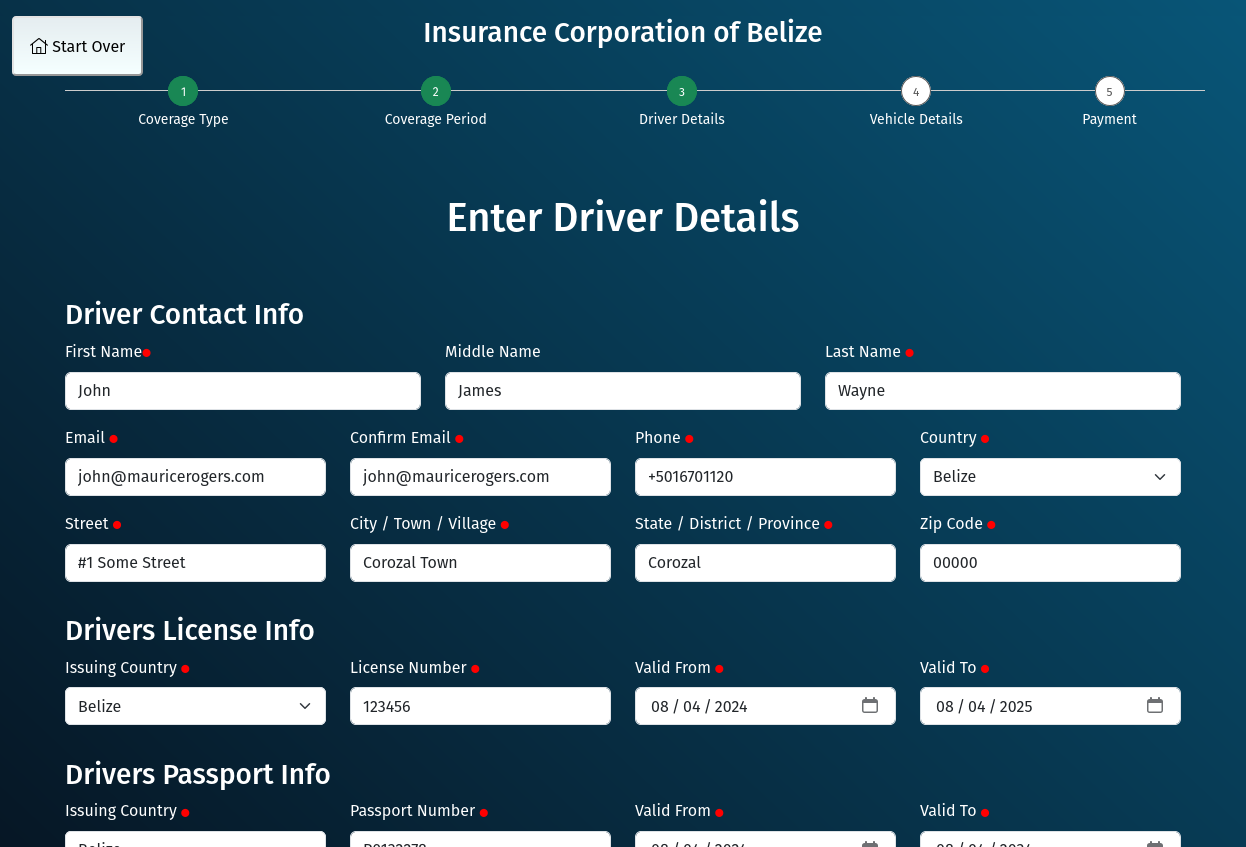Open the license Issuing Country dropdown
The image size is (1246, 847).
click(195, 706)
